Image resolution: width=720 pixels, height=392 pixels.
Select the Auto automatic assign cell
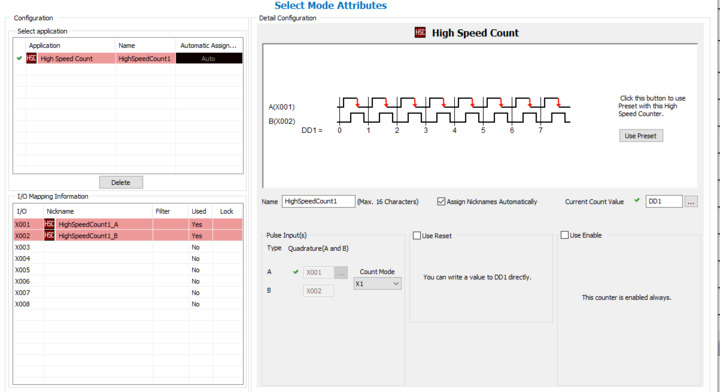(209, 58)
